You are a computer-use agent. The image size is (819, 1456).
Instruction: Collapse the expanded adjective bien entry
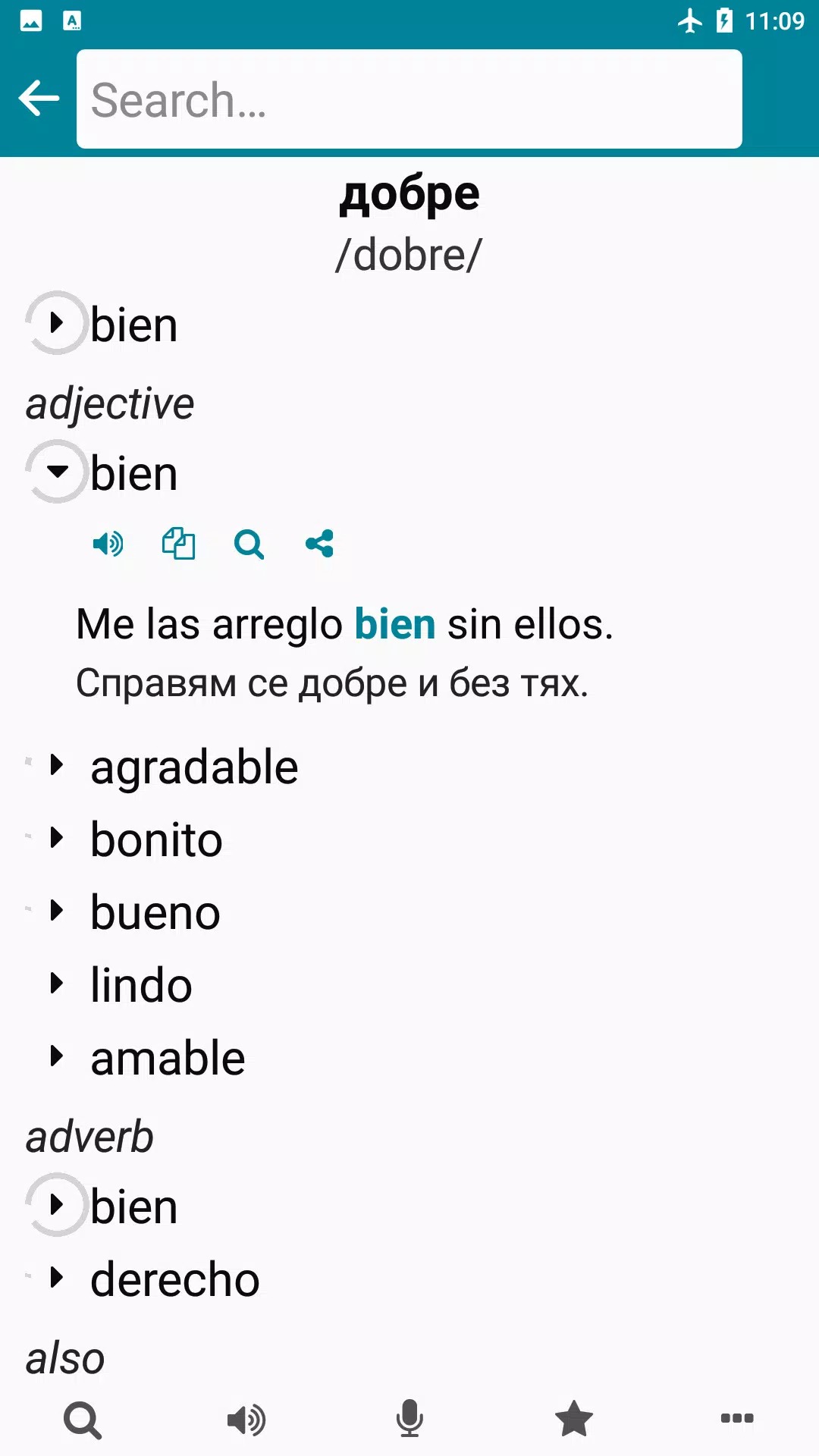click(x=57, y=472)
